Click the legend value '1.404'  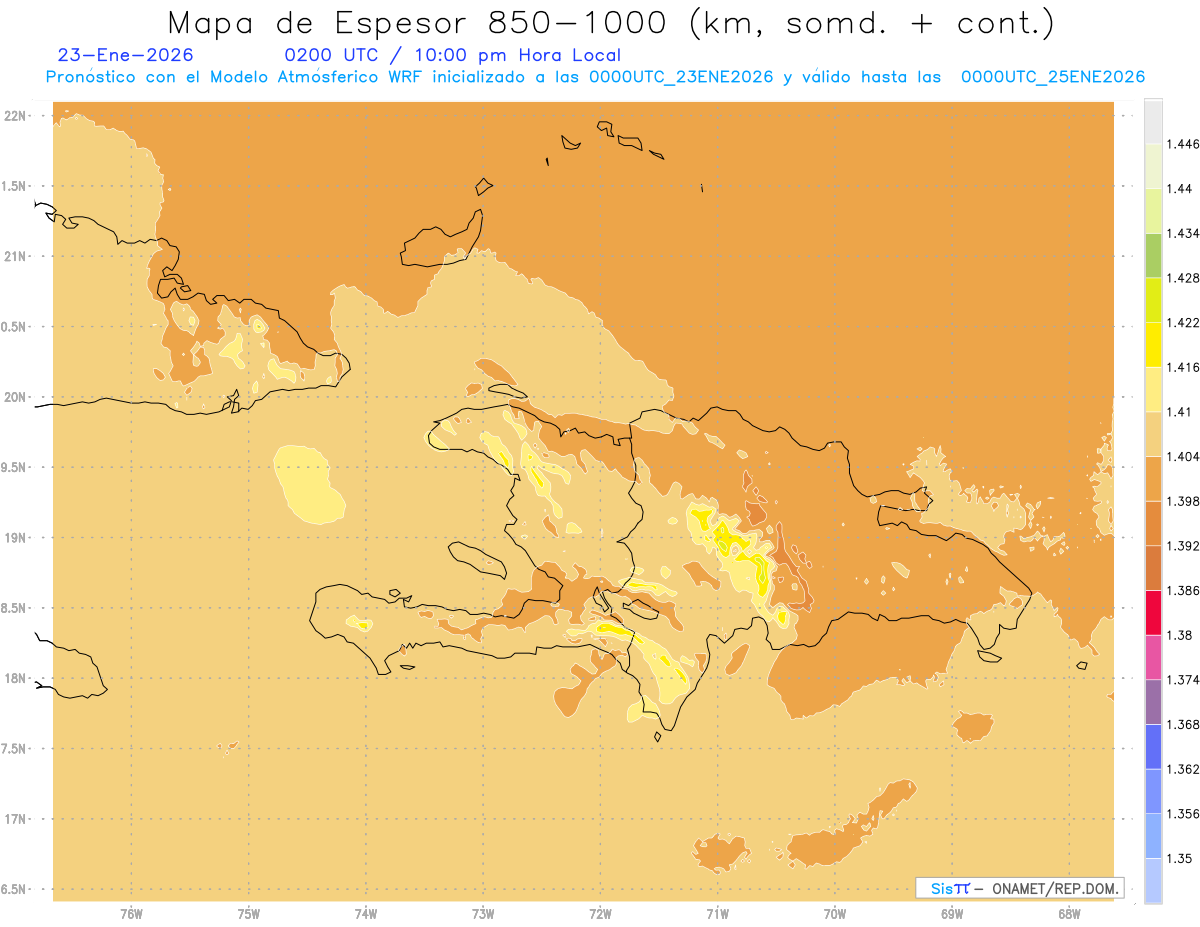[1185, 456]
